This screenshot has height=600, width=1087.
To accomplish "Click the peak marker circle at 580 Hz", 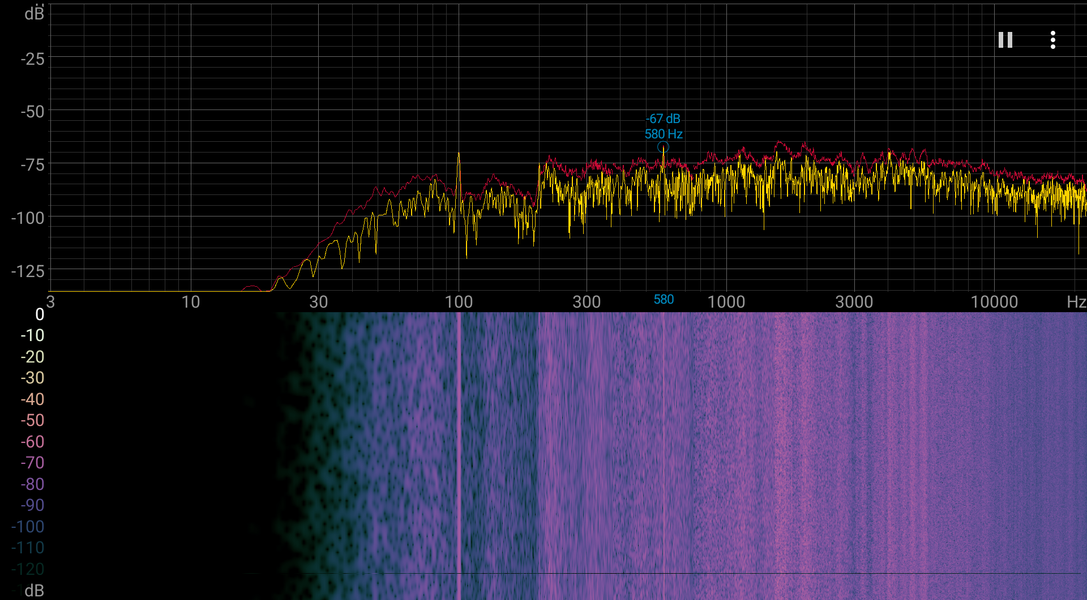I will [x=663, y=147].
